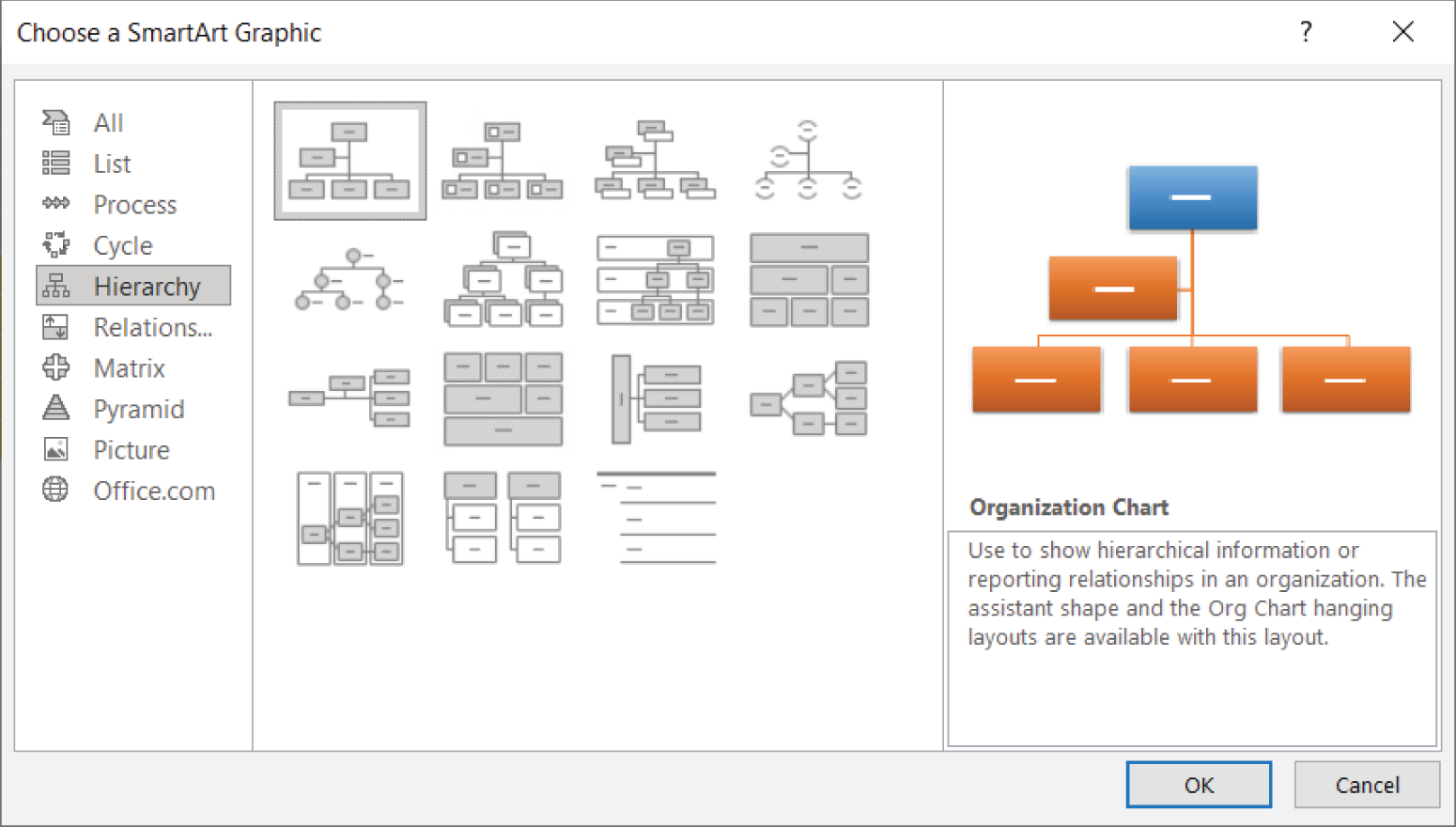
Task: Pick the Picture Organization Chart layout
Action: coord(503,161)
